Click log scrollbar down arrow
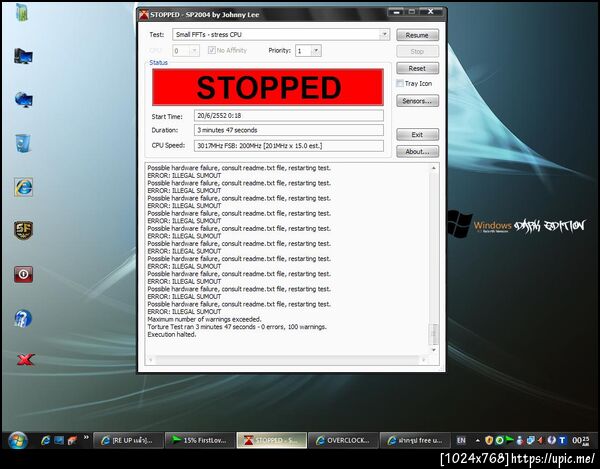 (x=434, y=350)
